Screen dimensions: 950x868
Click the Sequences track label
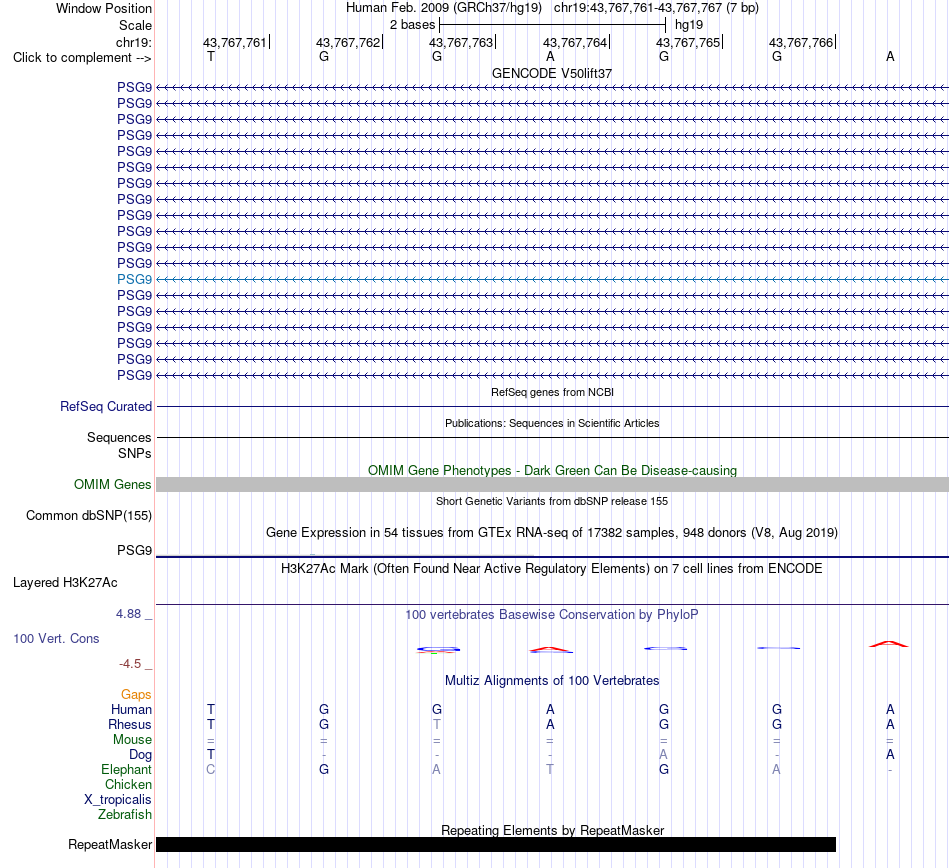click(x=119, y=437)
